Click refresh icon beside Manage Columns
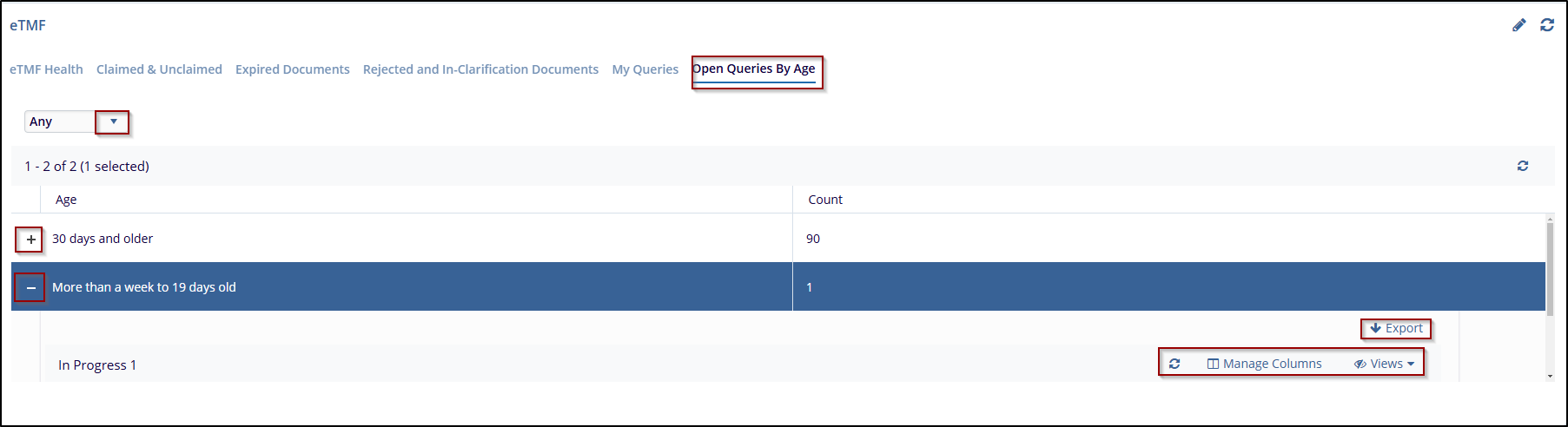The height and width of the screenshot is (427, 1568). click(1174, 364)
